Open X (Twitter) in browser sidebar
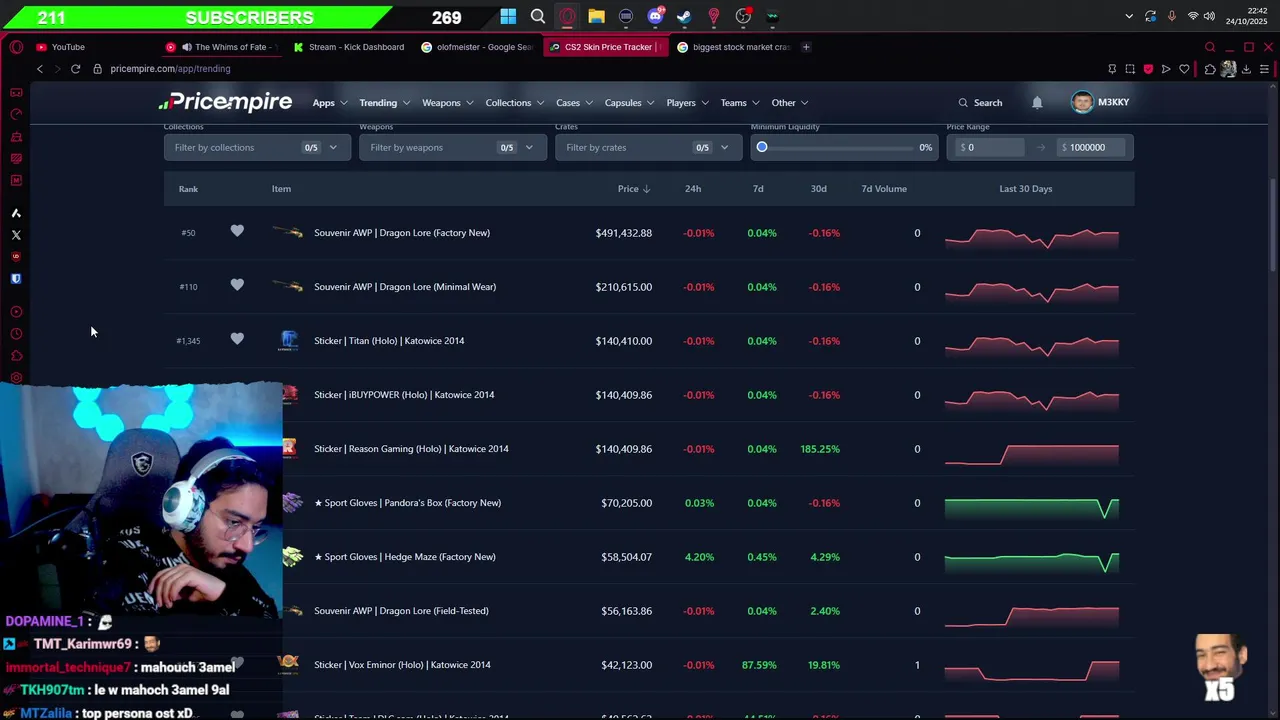The image size is (1280, 720). click(16, 235)
